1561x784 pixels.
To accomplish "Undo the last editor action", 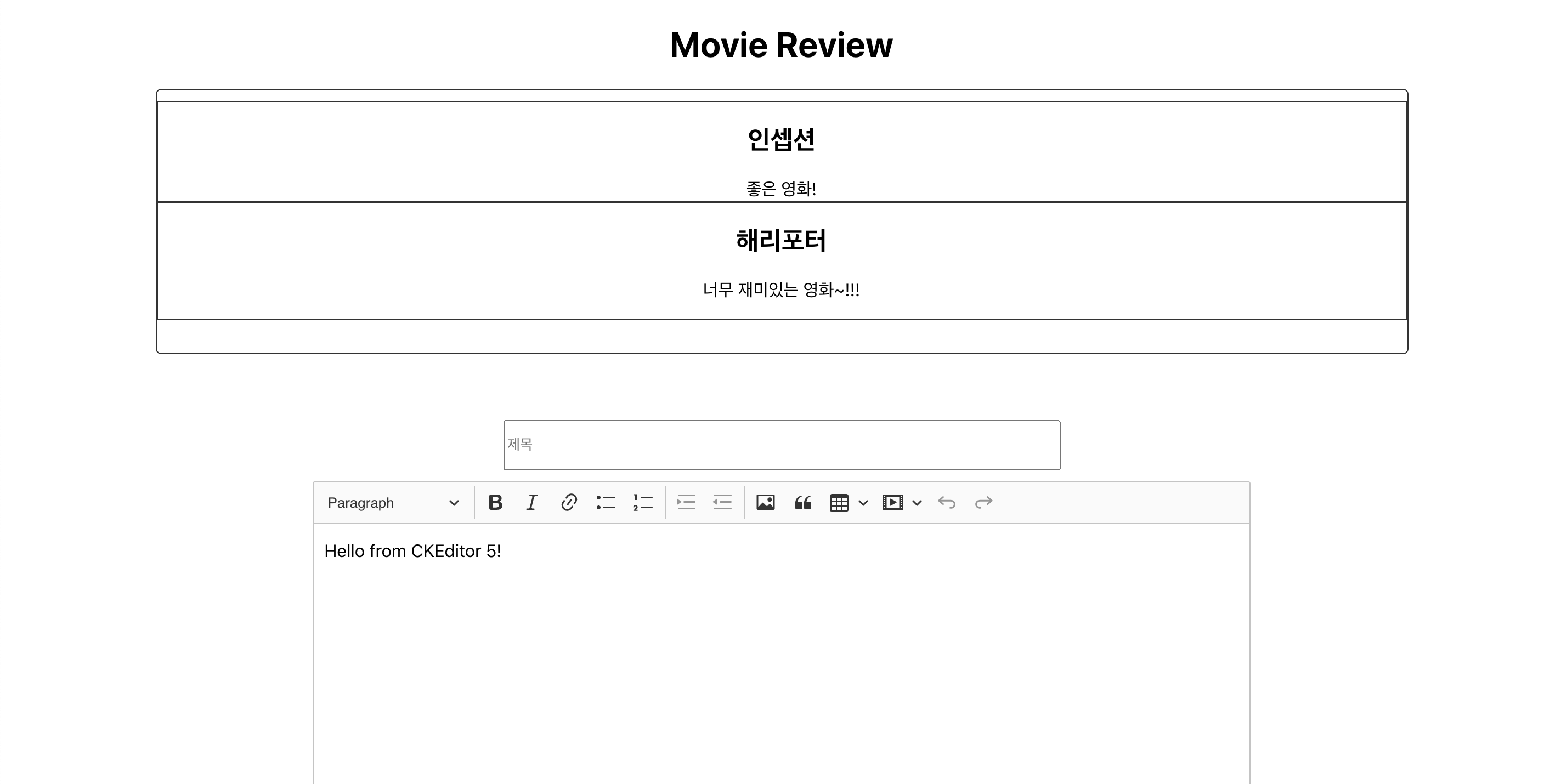I will coord(947,502).
